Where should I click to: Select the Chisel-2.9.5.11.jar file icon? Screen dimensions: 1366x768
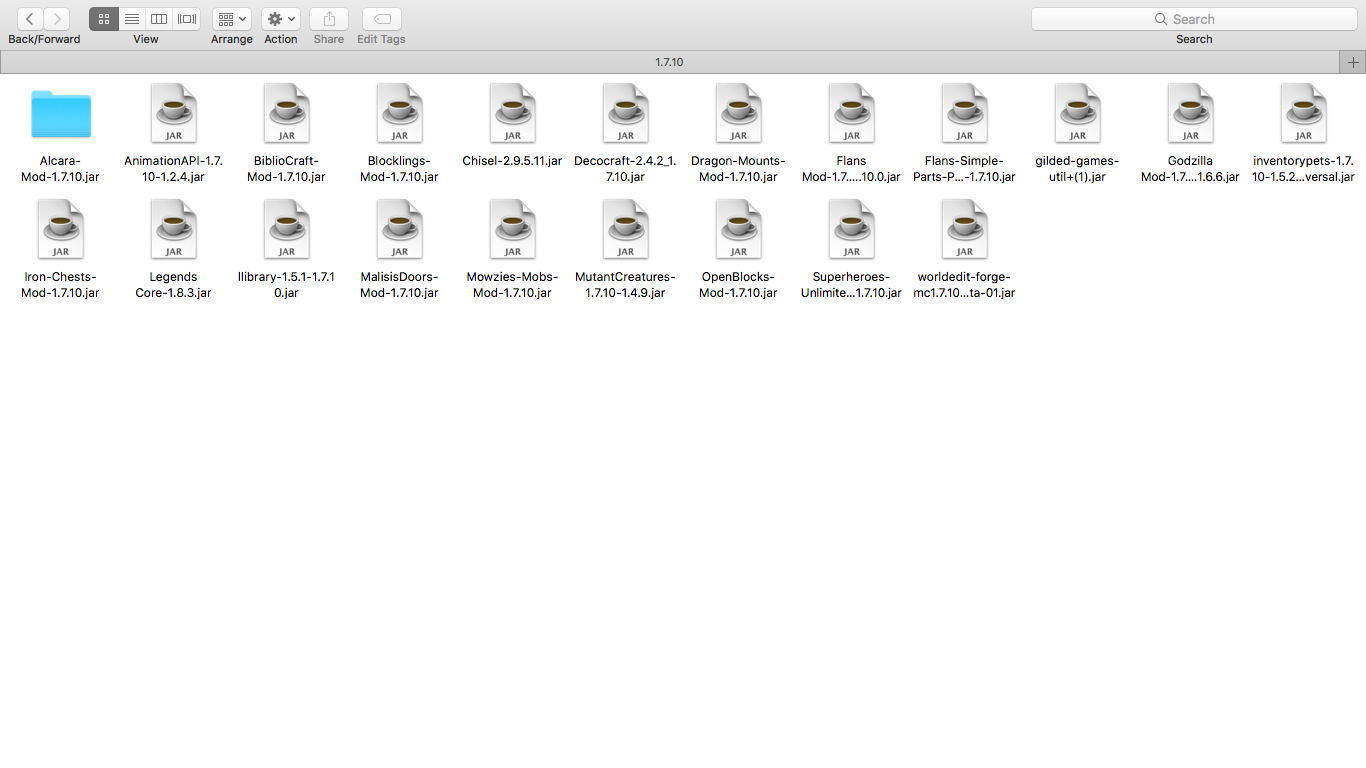pos(513,113)
